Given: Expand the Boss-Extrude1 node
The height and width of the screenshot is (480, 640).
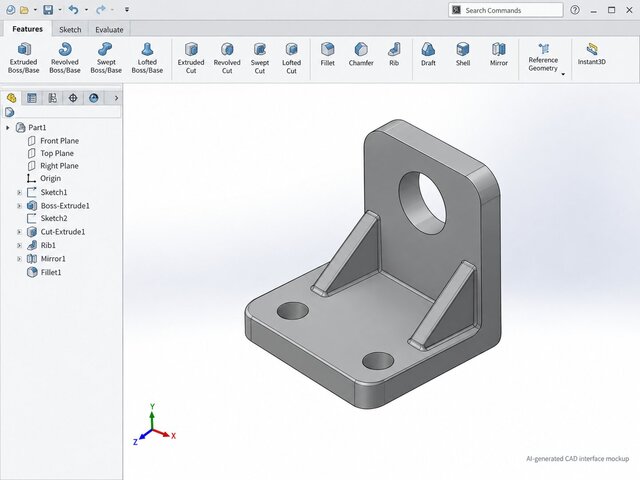Looking at the screenshot, I should [x=19, y=206].
